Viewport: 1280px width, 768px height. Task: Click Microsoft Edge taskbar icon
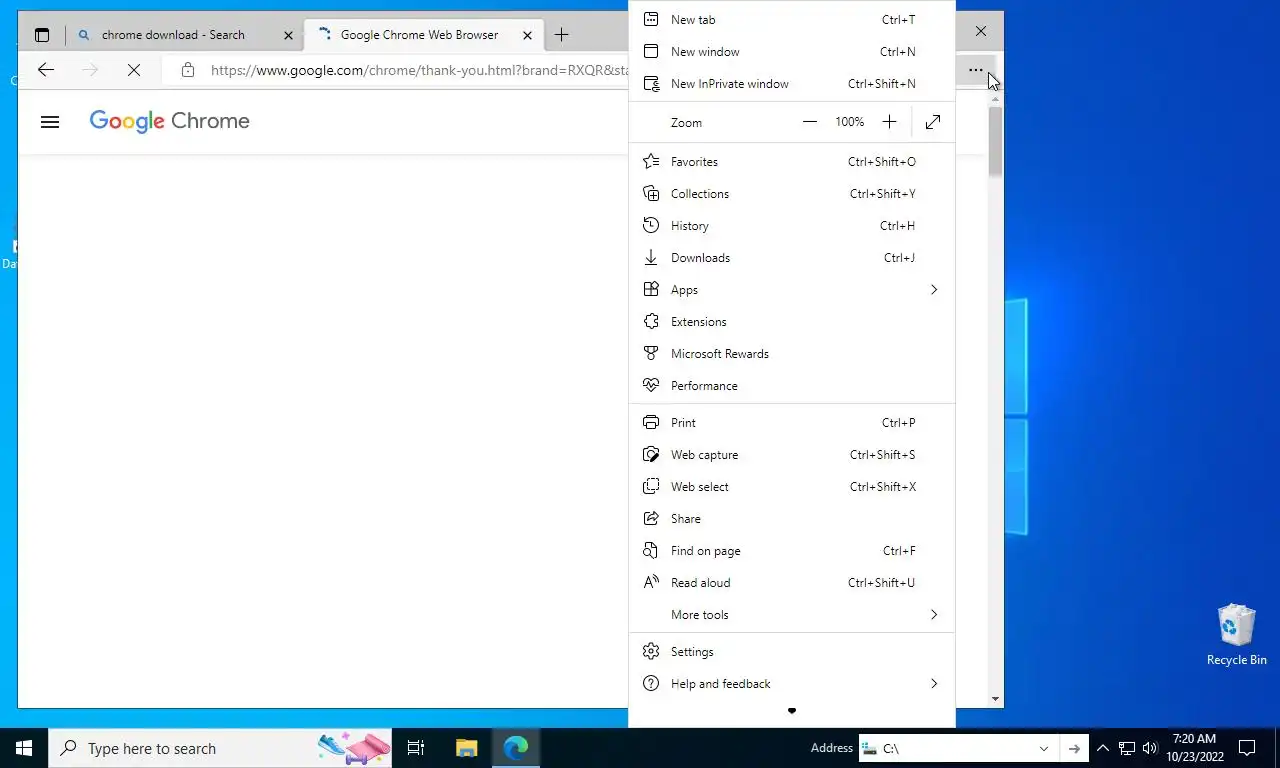point(516,748)
